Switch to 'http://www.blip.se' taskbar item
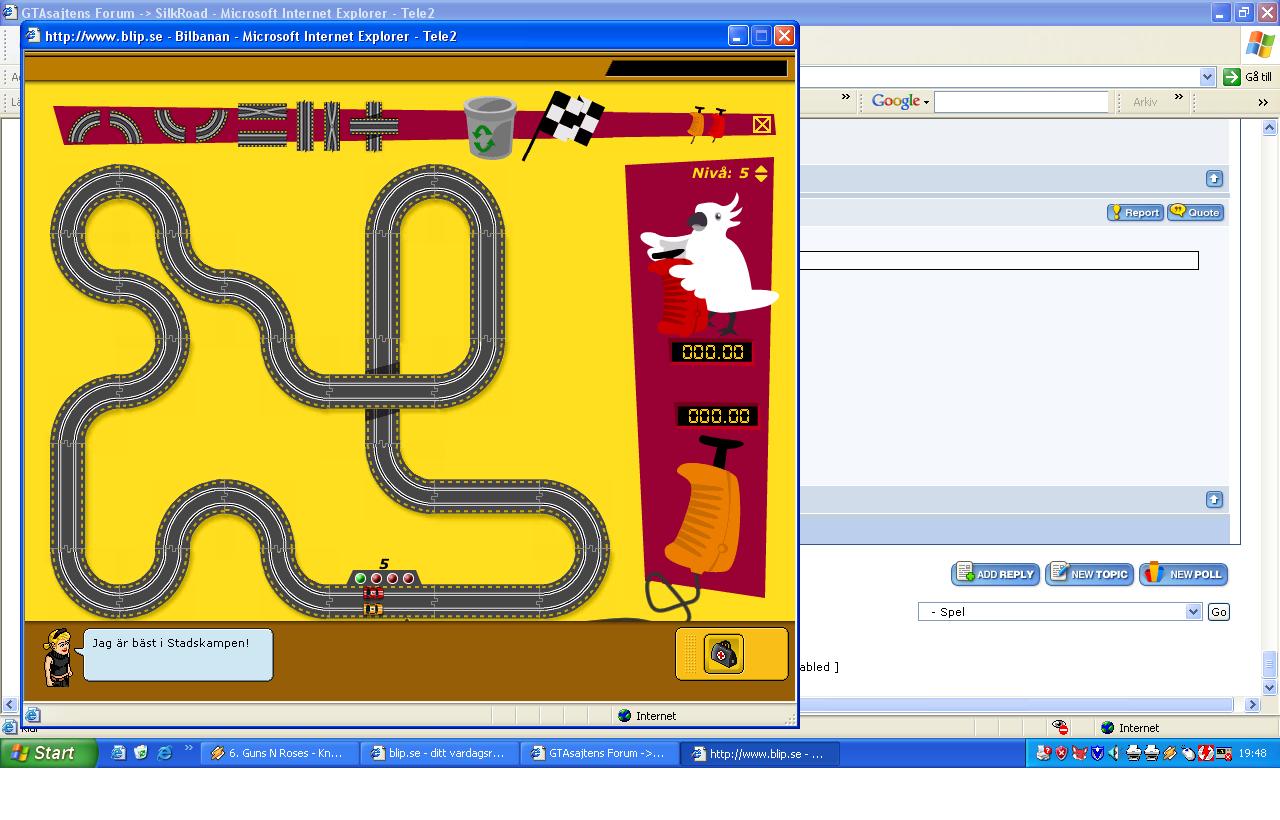Viewport: 1280px width, 820px height. [x=760, y=754]
